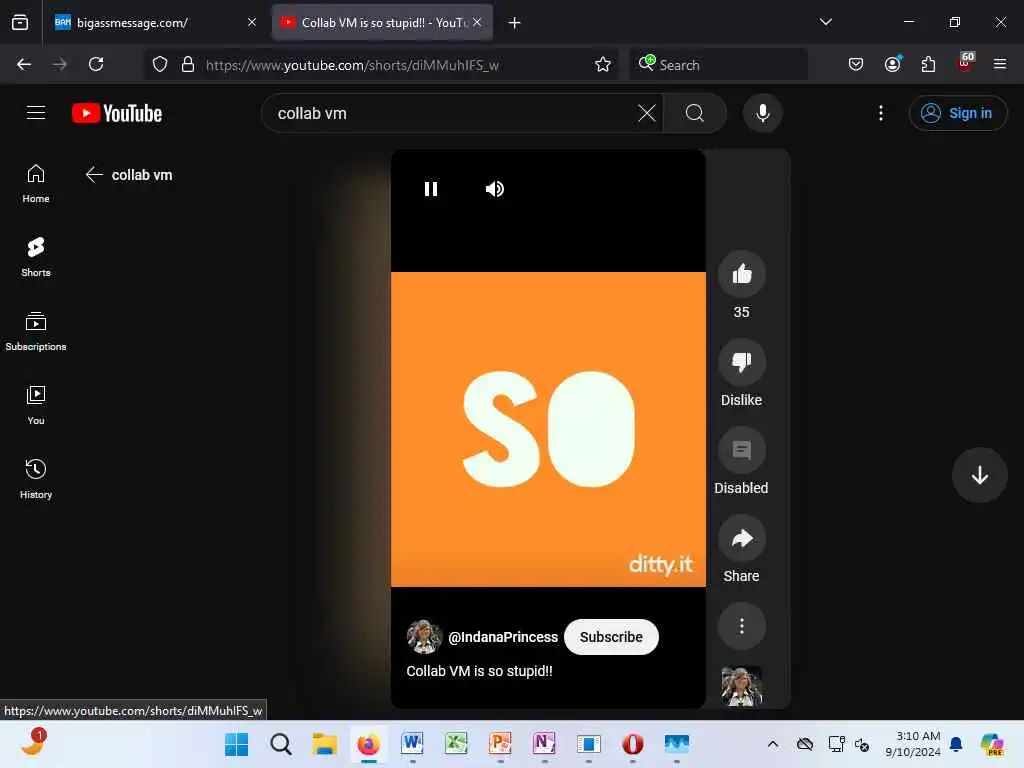Open History in sidebar
The image size is (1024, 768).
[36, 479]
